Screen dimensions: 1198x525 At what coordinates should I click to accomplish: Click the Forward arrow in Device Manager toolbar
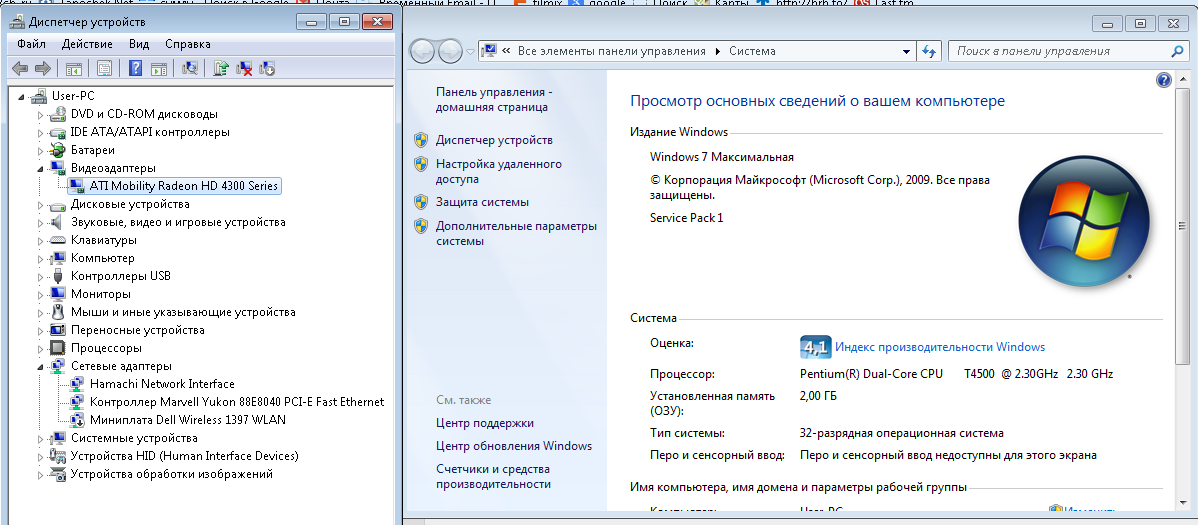point(43,69)
